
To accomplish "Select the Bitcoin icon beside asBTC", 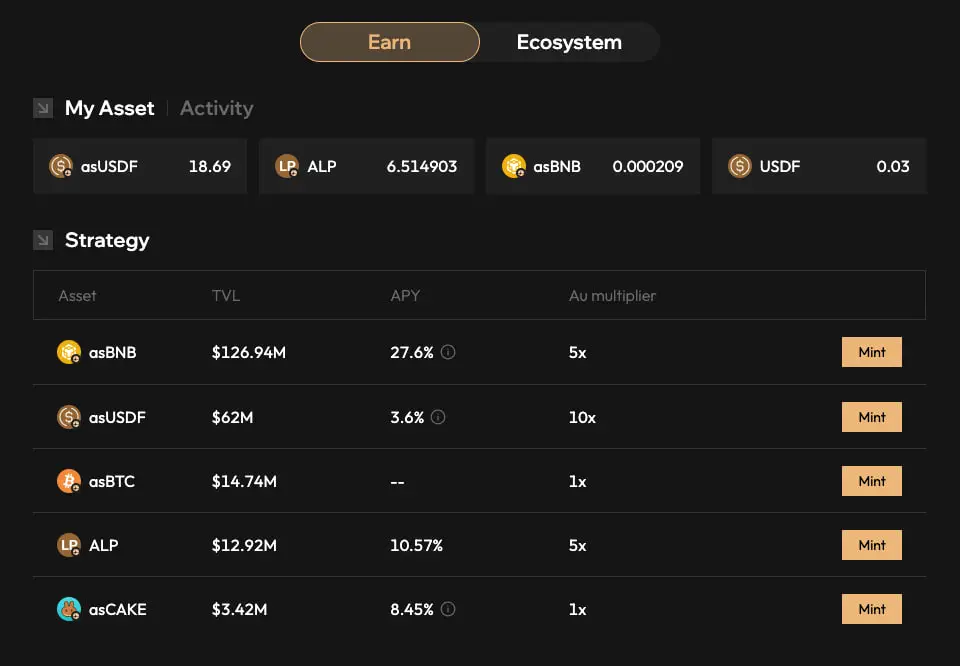I will tap(68, 481).
